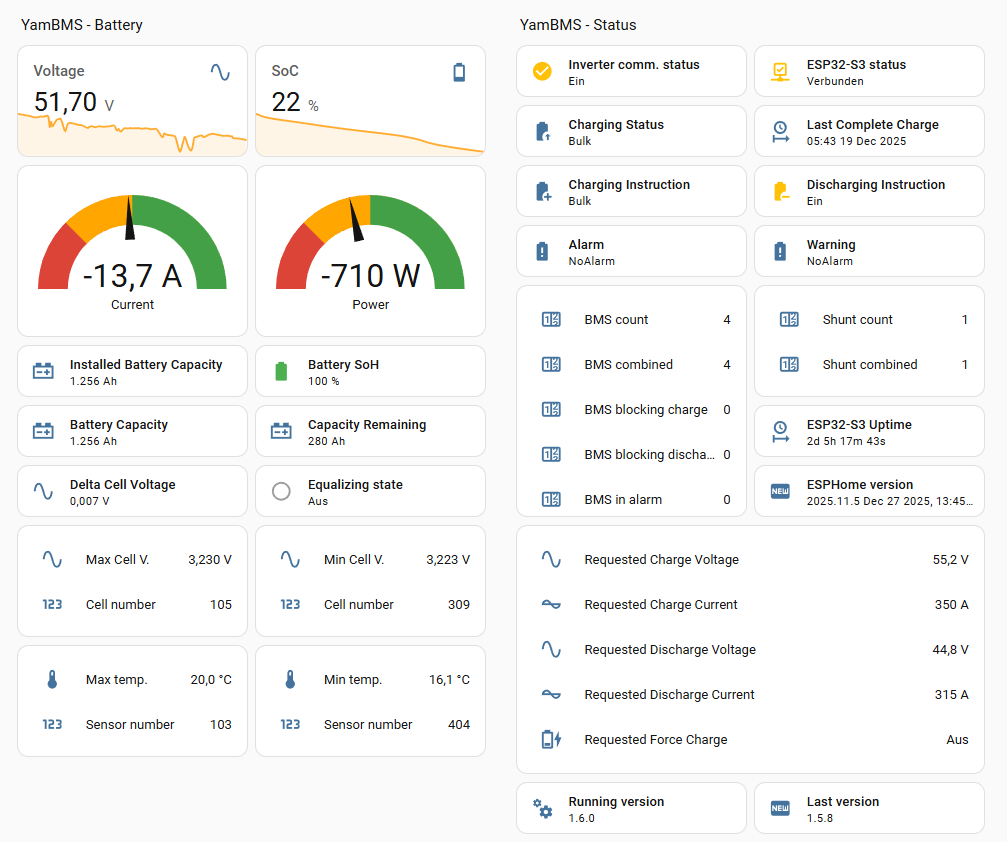This screenshot has width=1007, height=842.
Task: Open the Capacity Remaining tile
Action: [x=370, y=432]
